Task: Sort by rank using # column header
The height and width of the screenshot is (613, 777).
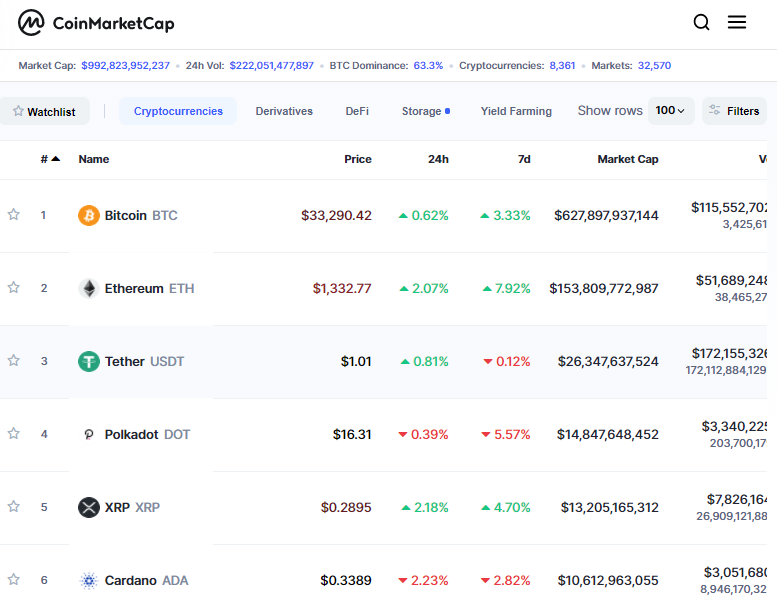Action: click(x=50, y=159)
